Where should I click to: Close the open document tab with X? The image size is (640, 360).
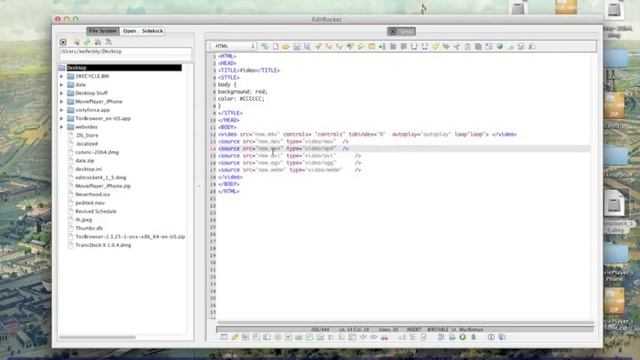393,31
